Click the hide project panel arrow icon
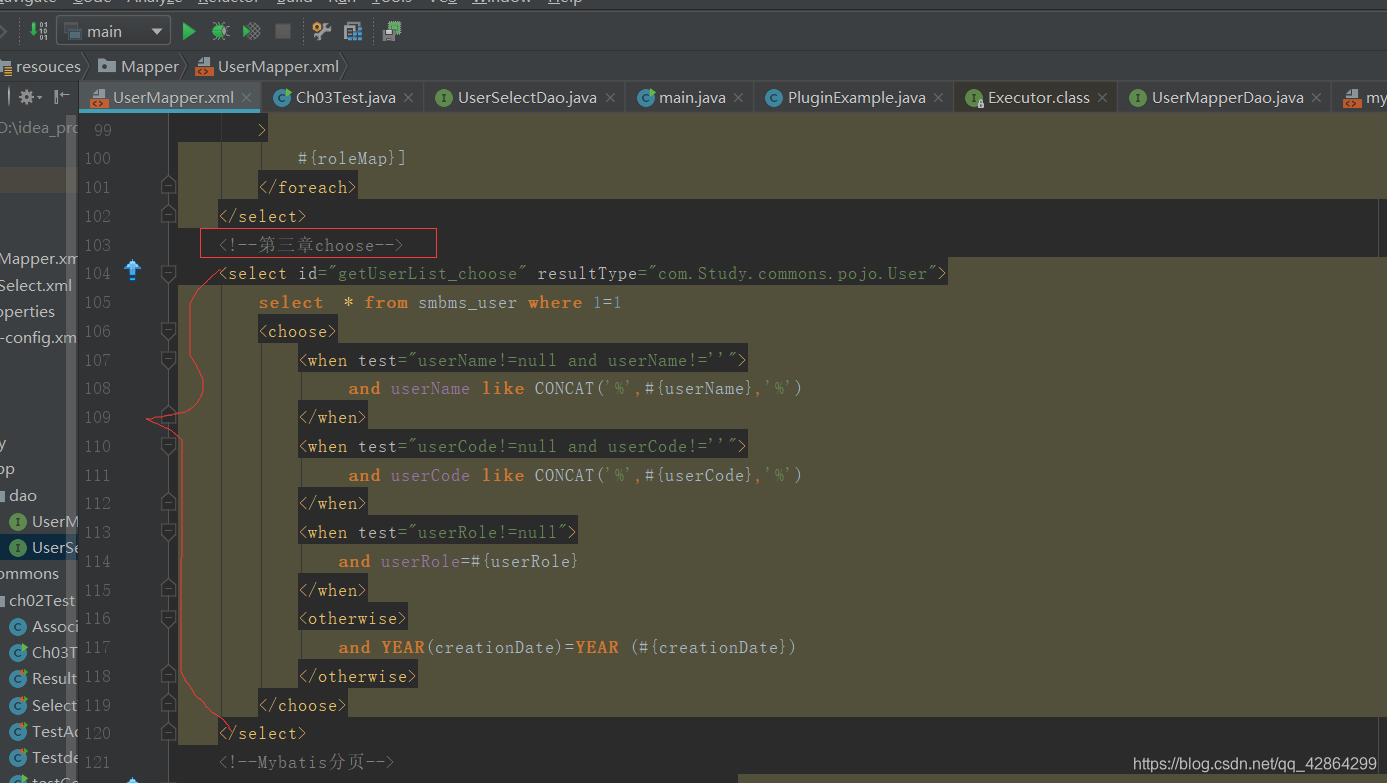Image resolution: width=1387 pixels, height=783 pixels. pyautogui.click(x=62, y=97)
